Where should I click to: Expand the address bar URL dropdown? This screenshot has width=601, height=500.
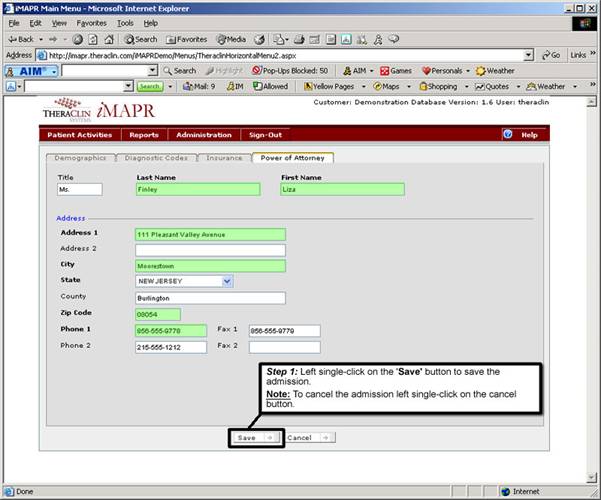point(528,55)
